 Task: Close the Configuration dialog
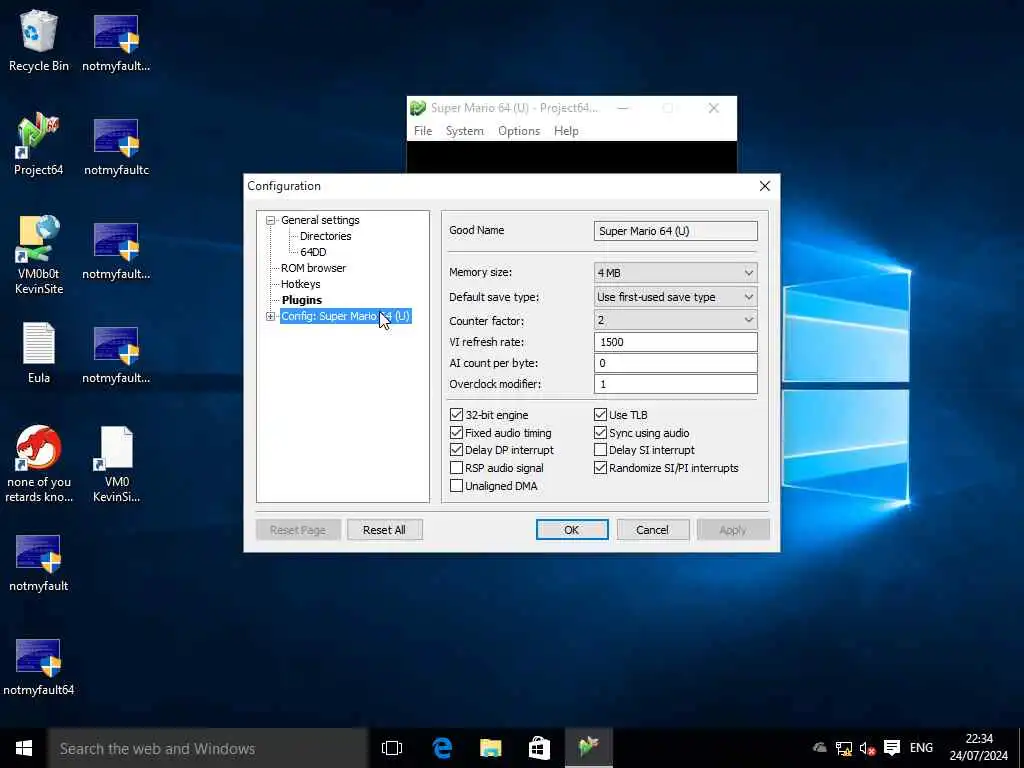(x=765, y=186)
